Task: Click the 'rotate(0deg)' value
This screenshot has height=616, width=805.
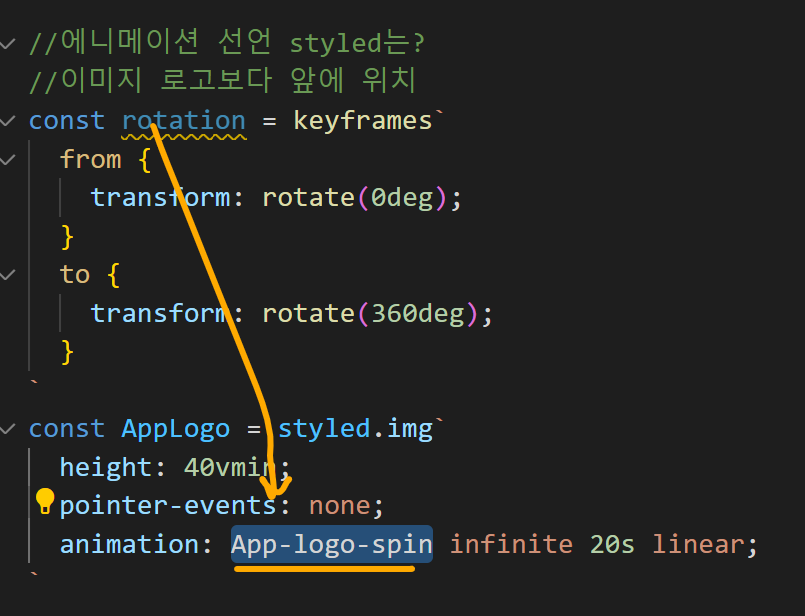Action: [x=354, y=198]
